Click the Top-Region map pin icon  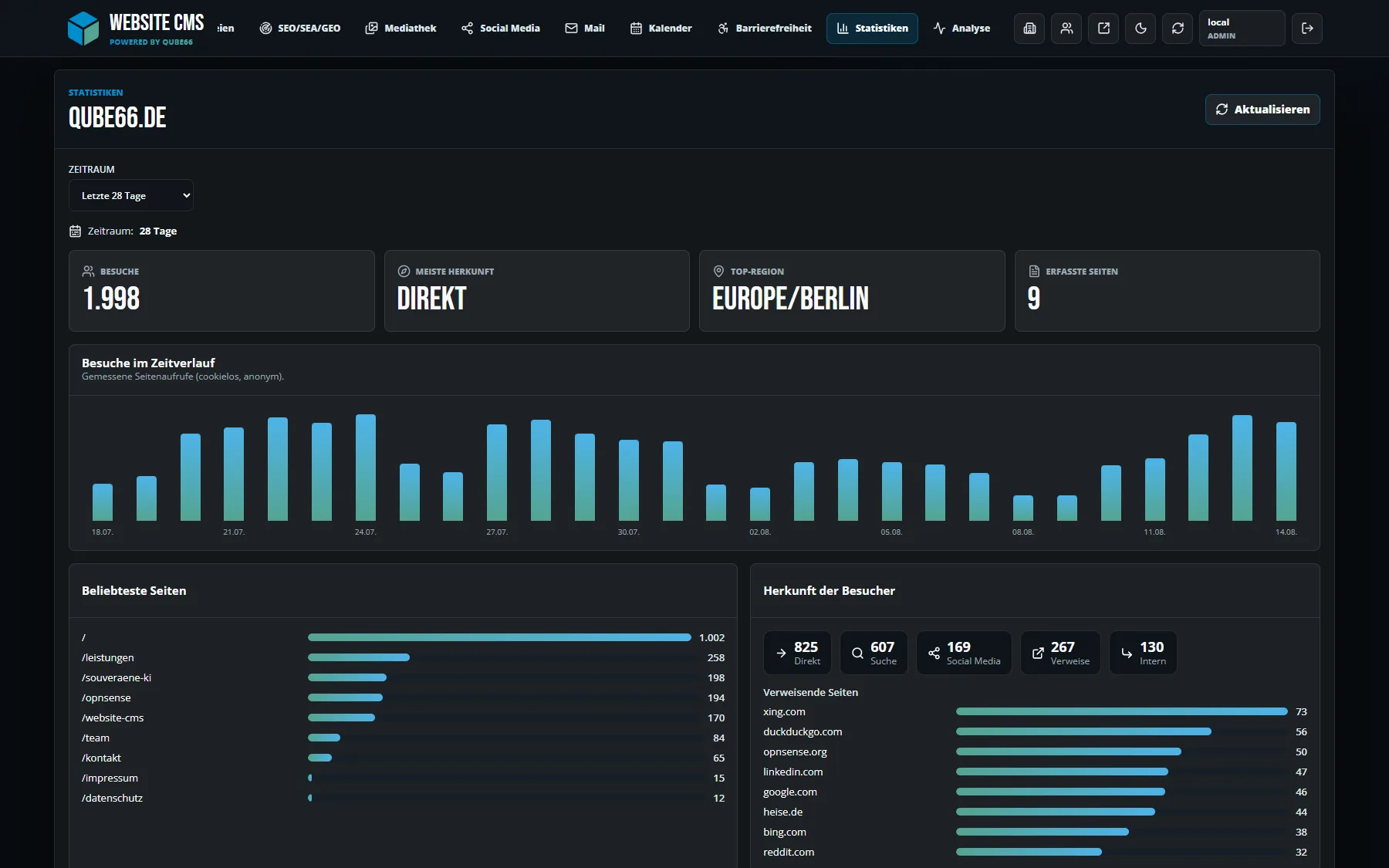click(718, 272)
